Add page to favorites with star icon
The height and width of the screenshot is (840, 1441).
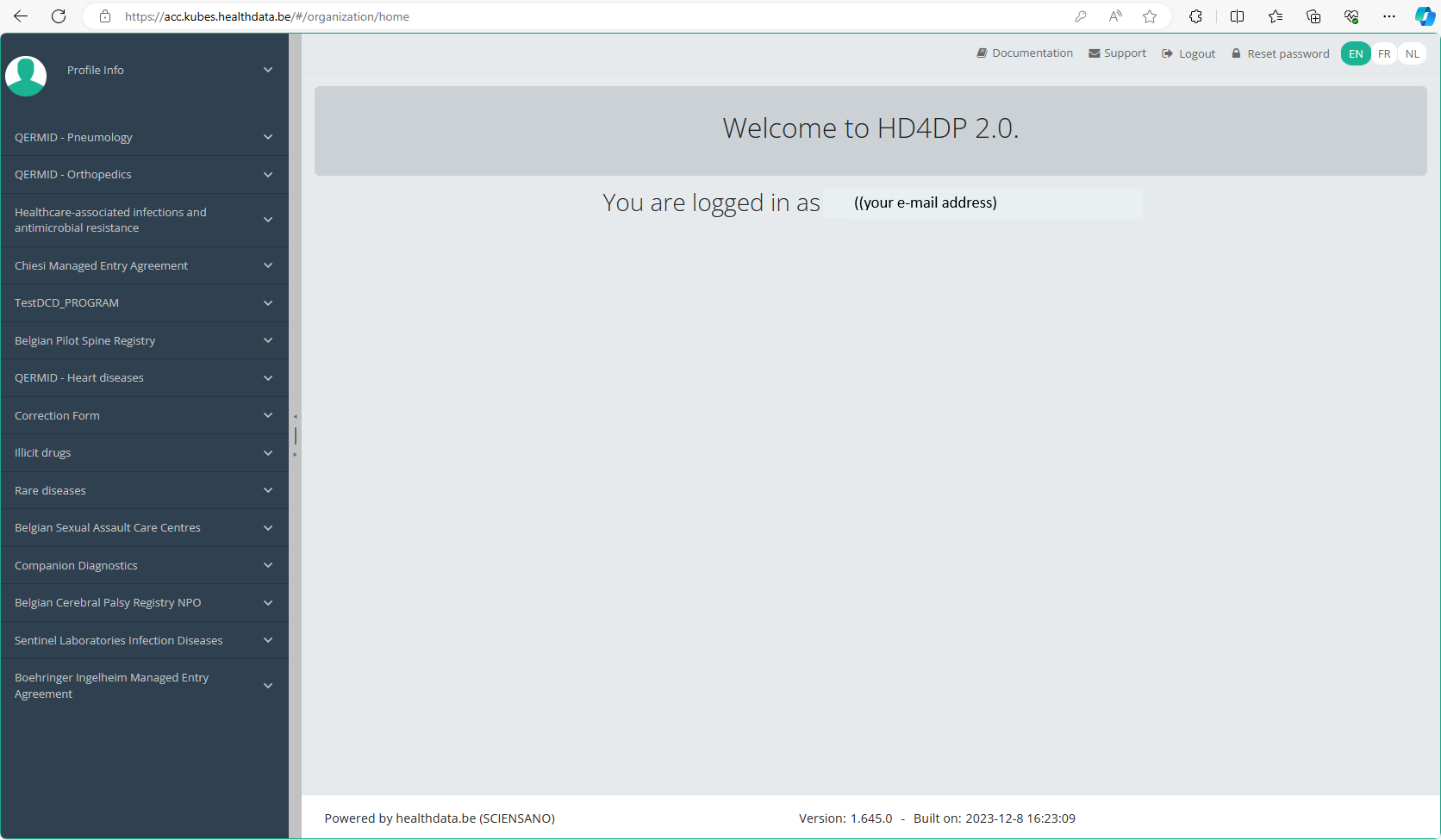coord(1150,16)
